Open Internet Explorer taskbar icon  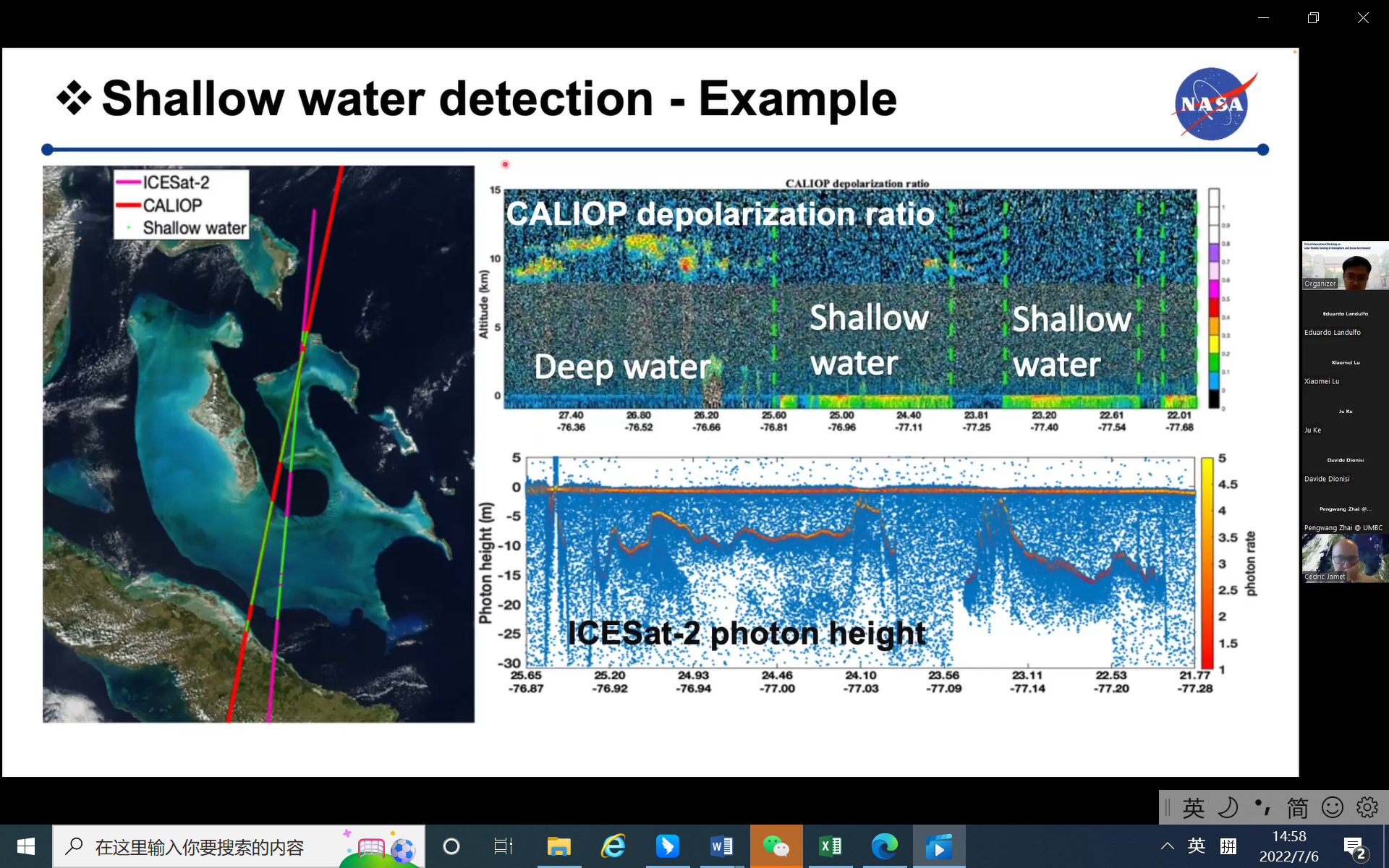613,846
